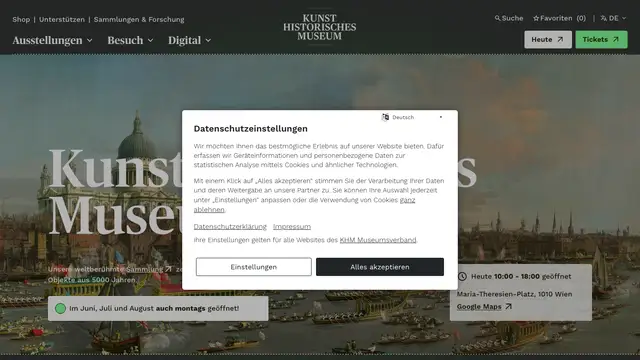
Task: Expand the Besuch menu
Action: coord(130,40)
